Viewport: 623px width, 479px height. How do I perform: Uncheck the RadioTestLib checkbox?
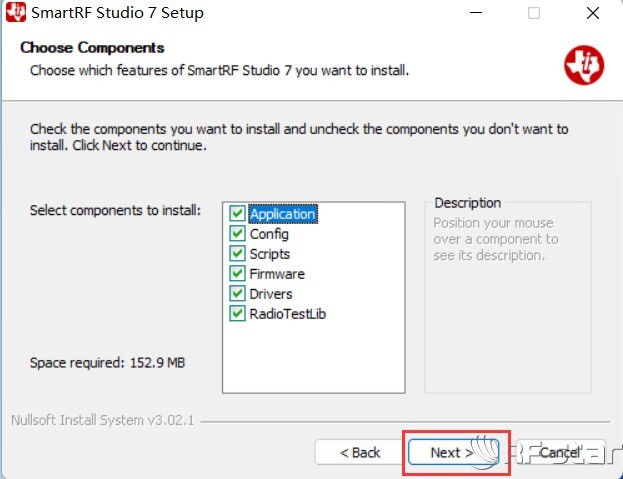point(237,313)
